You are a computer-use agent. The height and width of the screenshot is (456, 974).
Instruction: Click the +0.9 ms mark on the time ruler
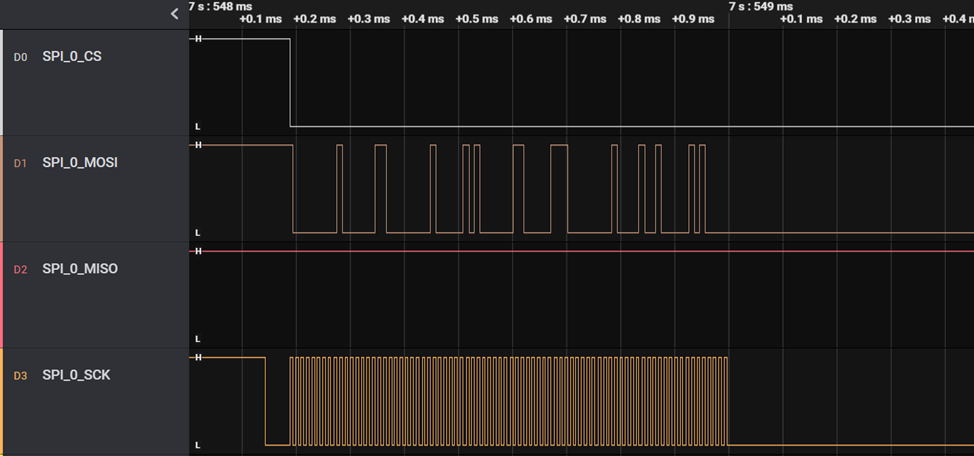pyautogui.click(x=693, y=19)
